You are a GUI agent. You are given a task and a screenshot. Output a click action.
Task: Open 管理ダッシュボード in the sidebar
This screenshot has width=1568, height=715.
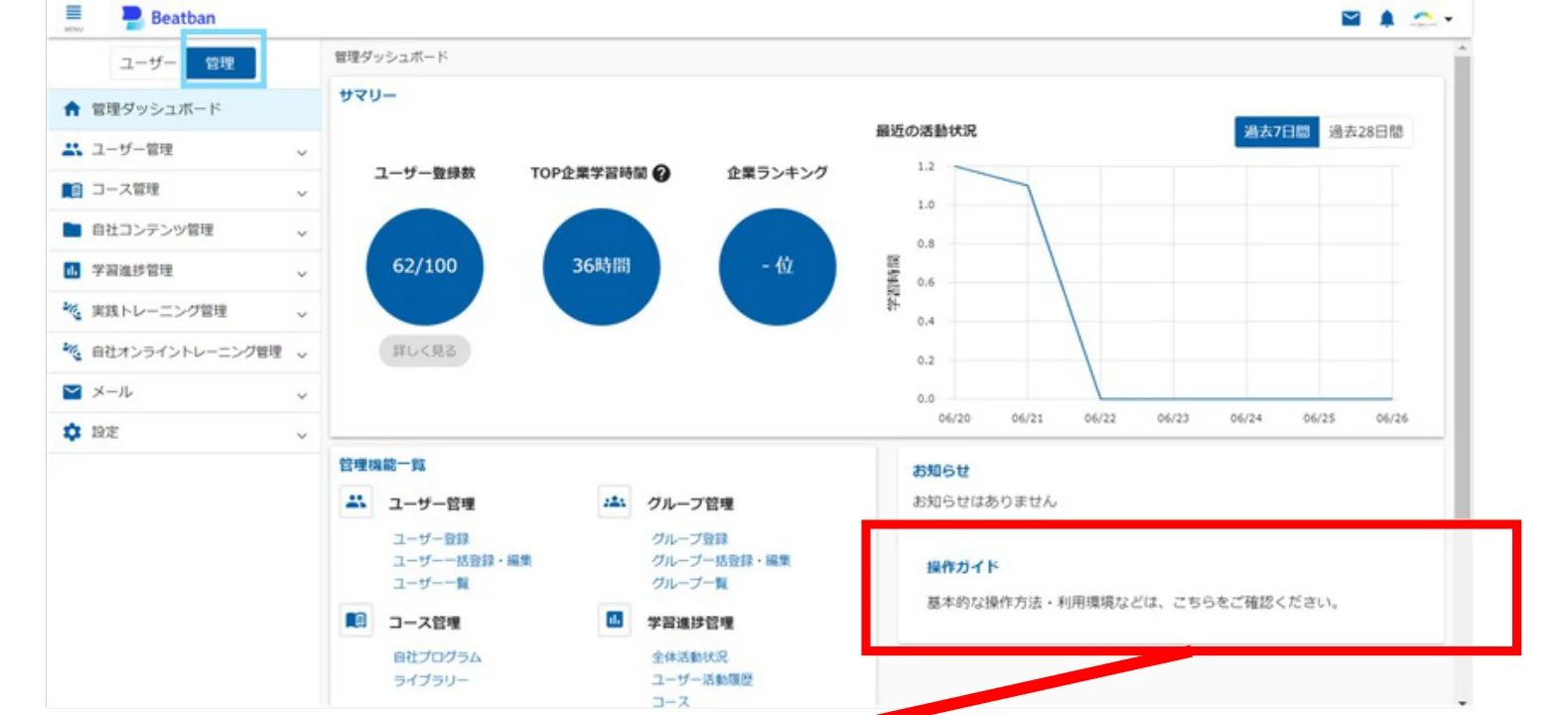click(184, 109)
